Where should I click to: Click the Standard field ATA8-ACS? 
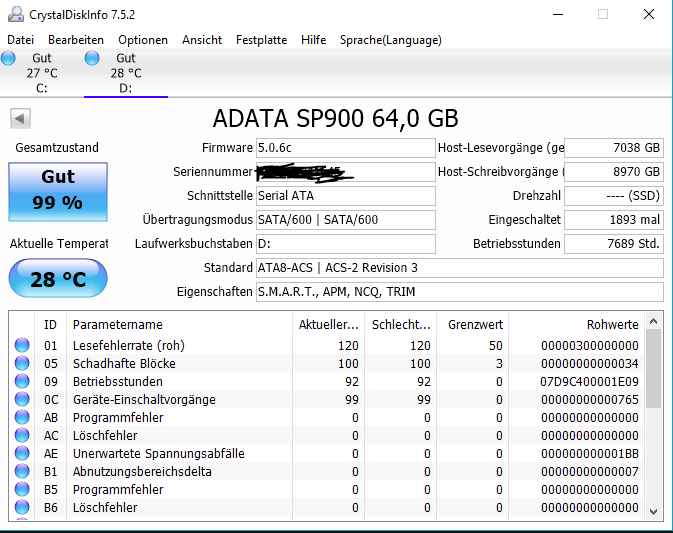click(460, 268)
